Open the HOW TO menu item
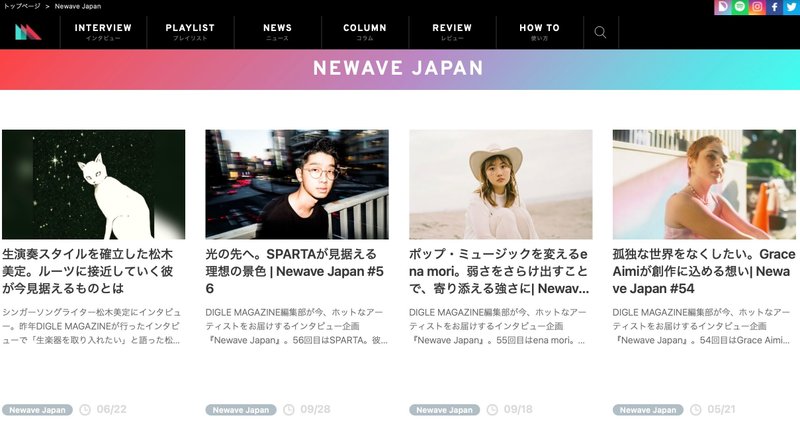Screen dimensions: 800x426 (539, 32)
